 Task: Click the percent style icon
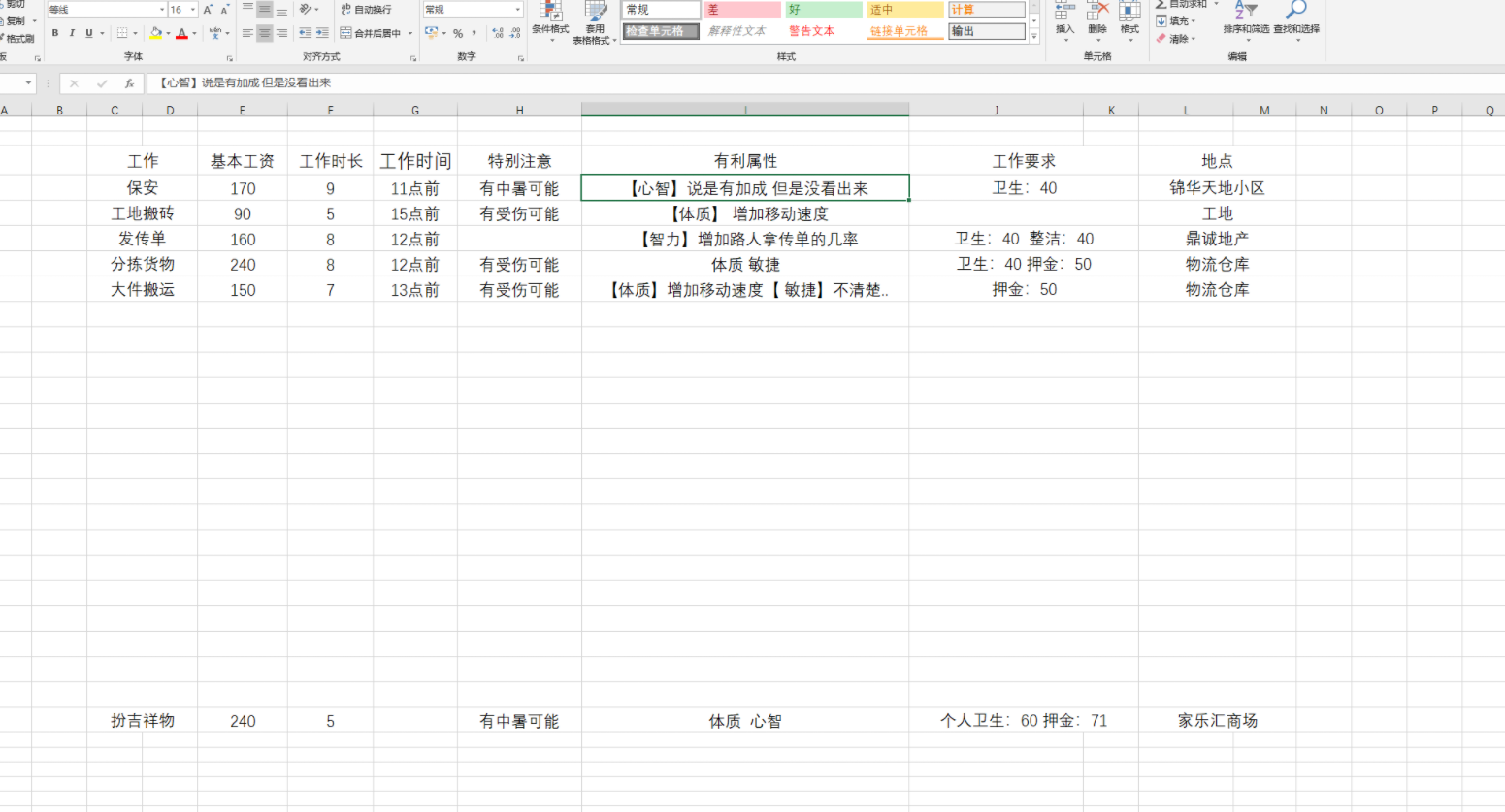tap(458, 33)
